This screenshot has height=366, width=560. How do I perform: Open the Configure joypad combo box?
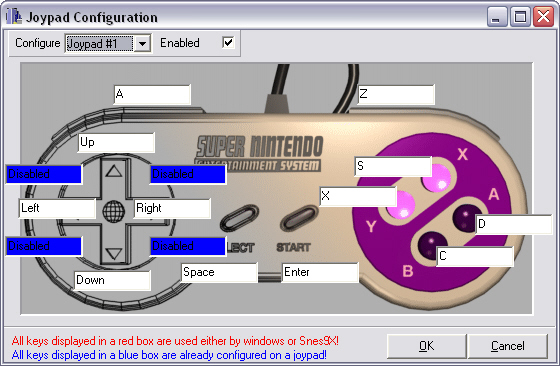tap(108, 44)
